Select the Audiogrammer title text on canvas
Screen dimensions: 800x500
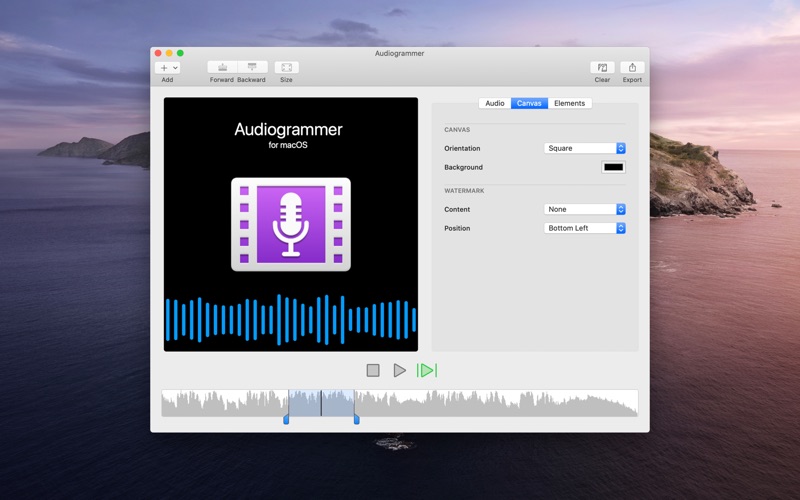click(x=288, y=129)
